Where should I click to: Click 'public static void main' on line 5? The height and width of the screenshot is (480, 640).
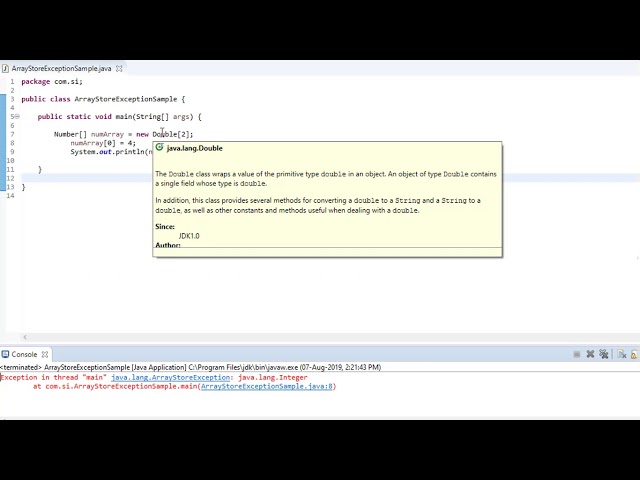[84, 117]
